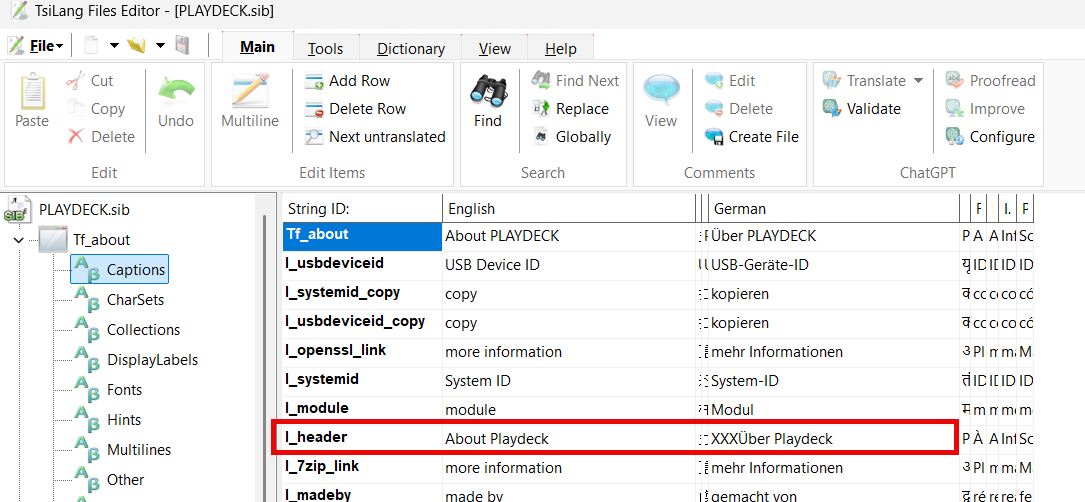Collapse the Tf_about tree node
1085x502 pixels.
click(19, 240)
